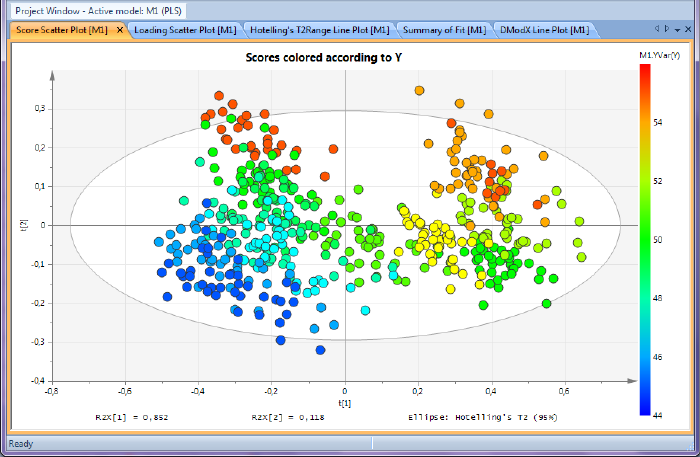Click color scale value 46
The image size is (700, 457).
coord(658,357)
